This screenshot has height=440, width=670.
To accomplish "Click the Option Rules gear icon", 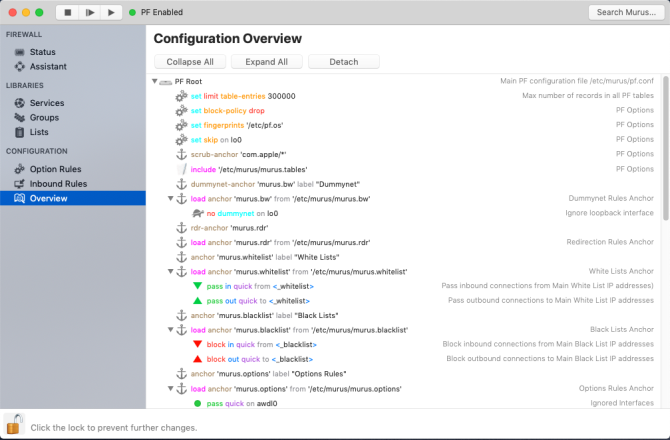I will pyautogui.click(x=19, y=169).
